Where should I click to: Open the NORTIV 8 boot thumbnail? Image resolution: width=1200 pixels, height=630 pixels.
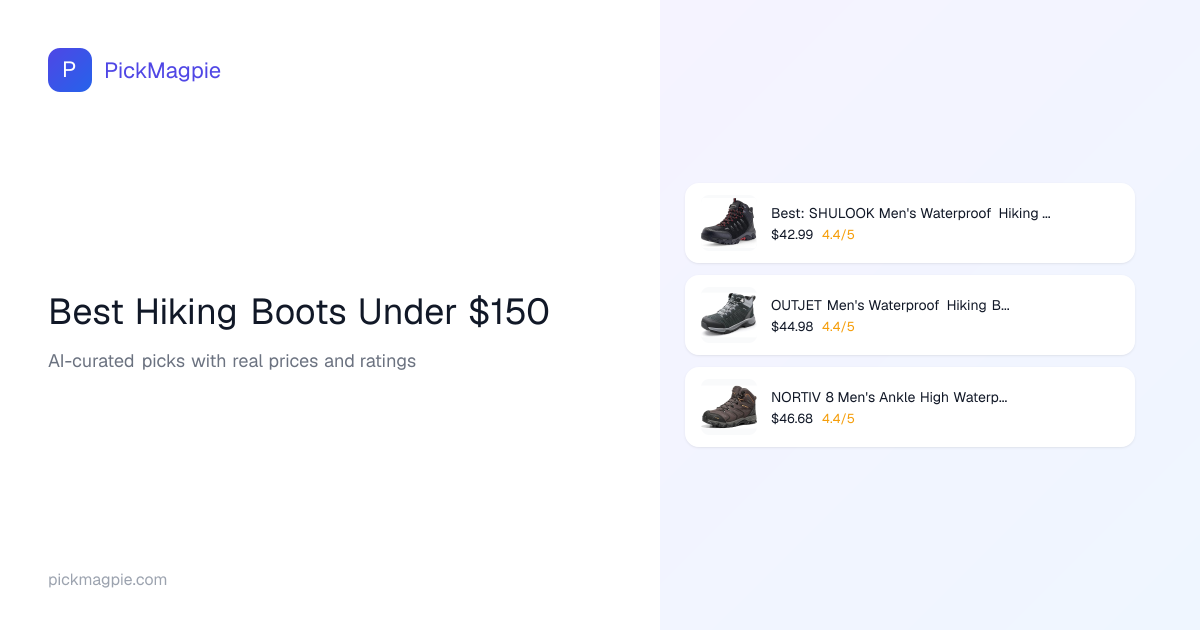point(728,406)
